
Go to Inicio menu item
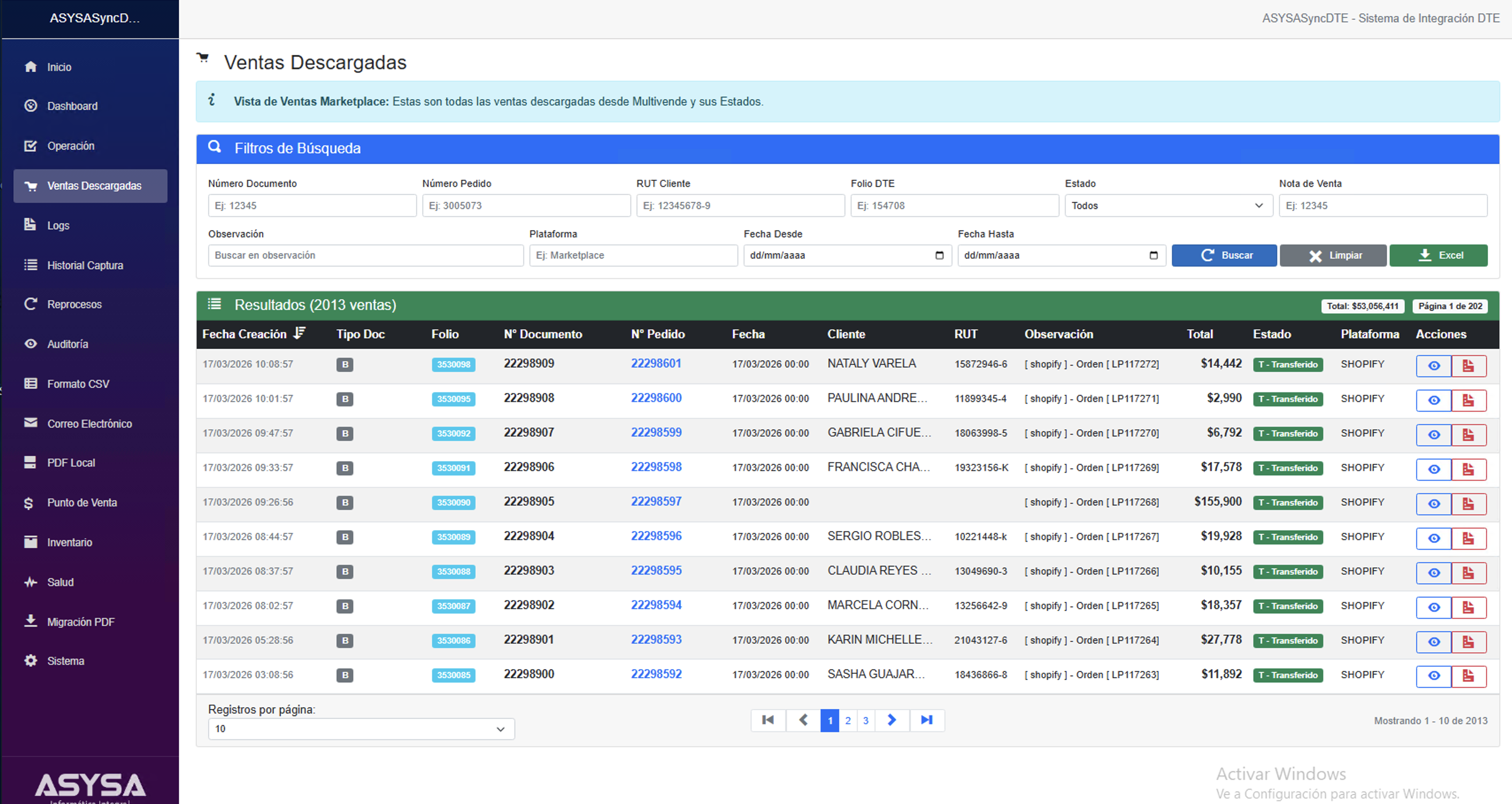tap(59, 66)
